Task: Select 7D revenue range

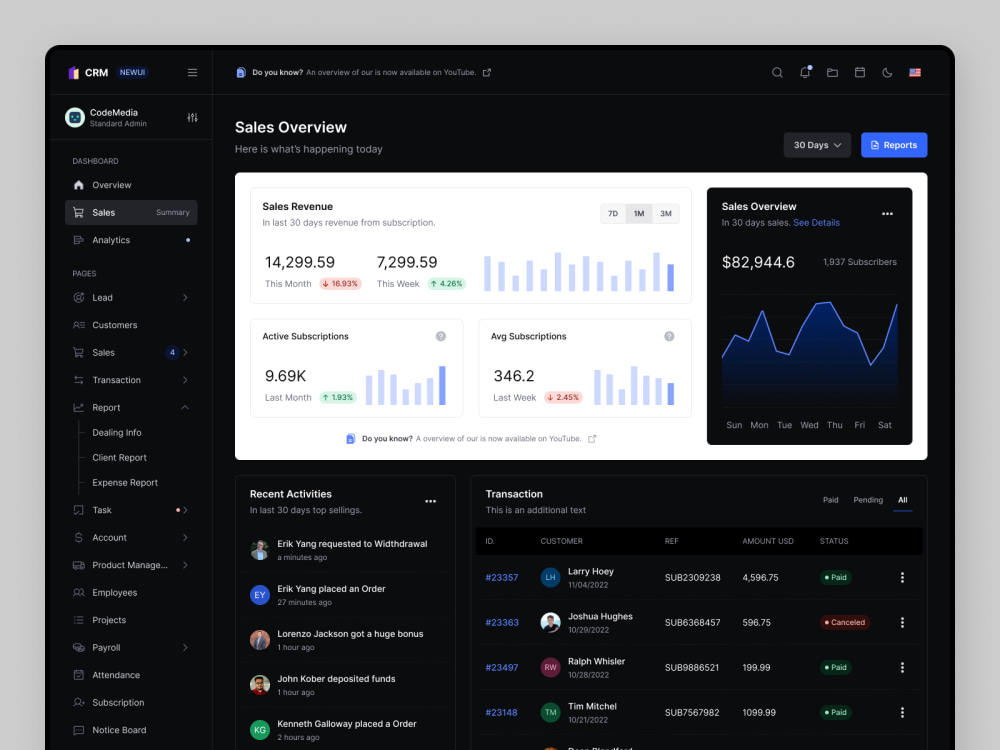Action: click(612, 214)
